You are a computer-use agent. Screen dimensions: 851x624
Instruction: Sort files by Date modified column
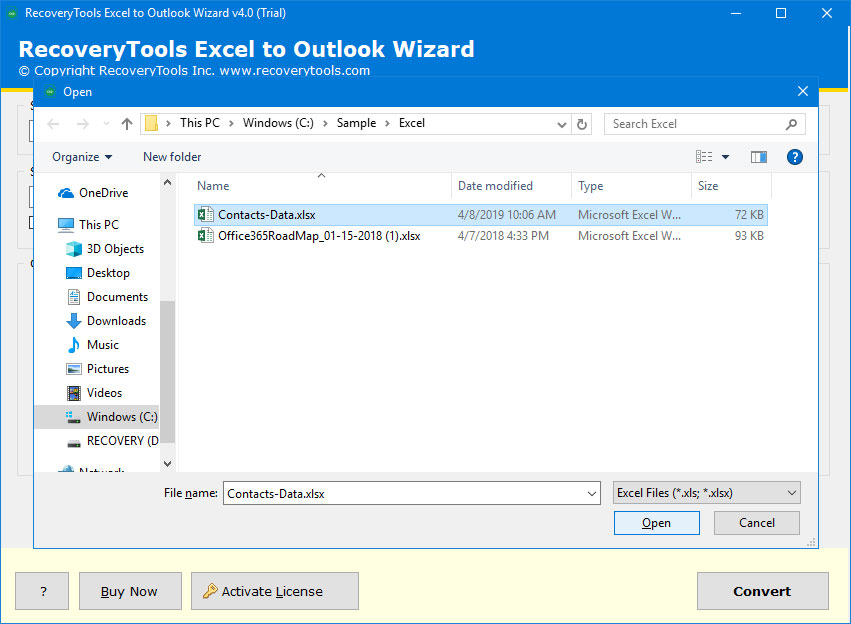(511, 186)
